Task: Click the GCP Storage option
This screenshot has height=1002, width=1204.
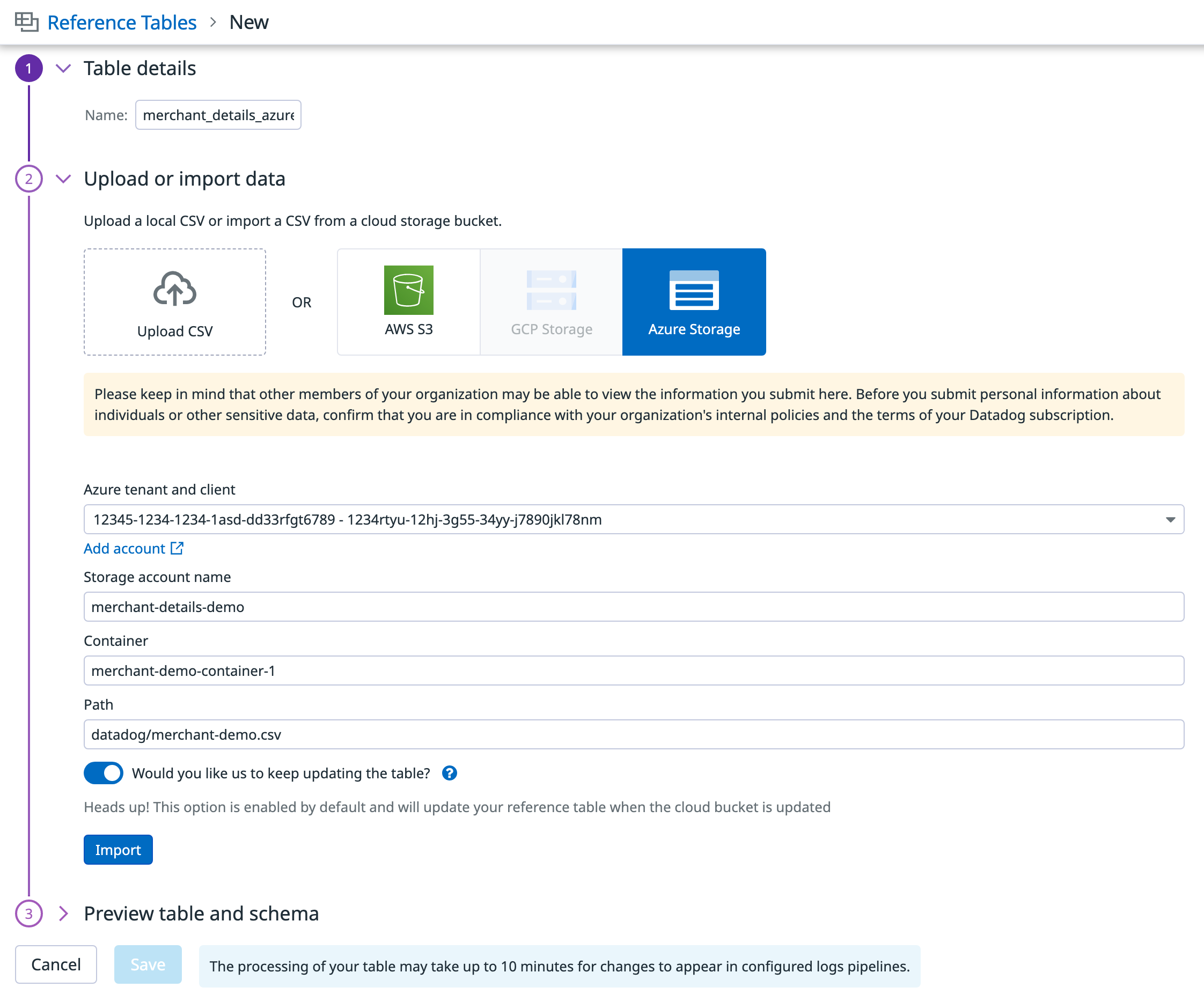Action: (x=551, y=302)
